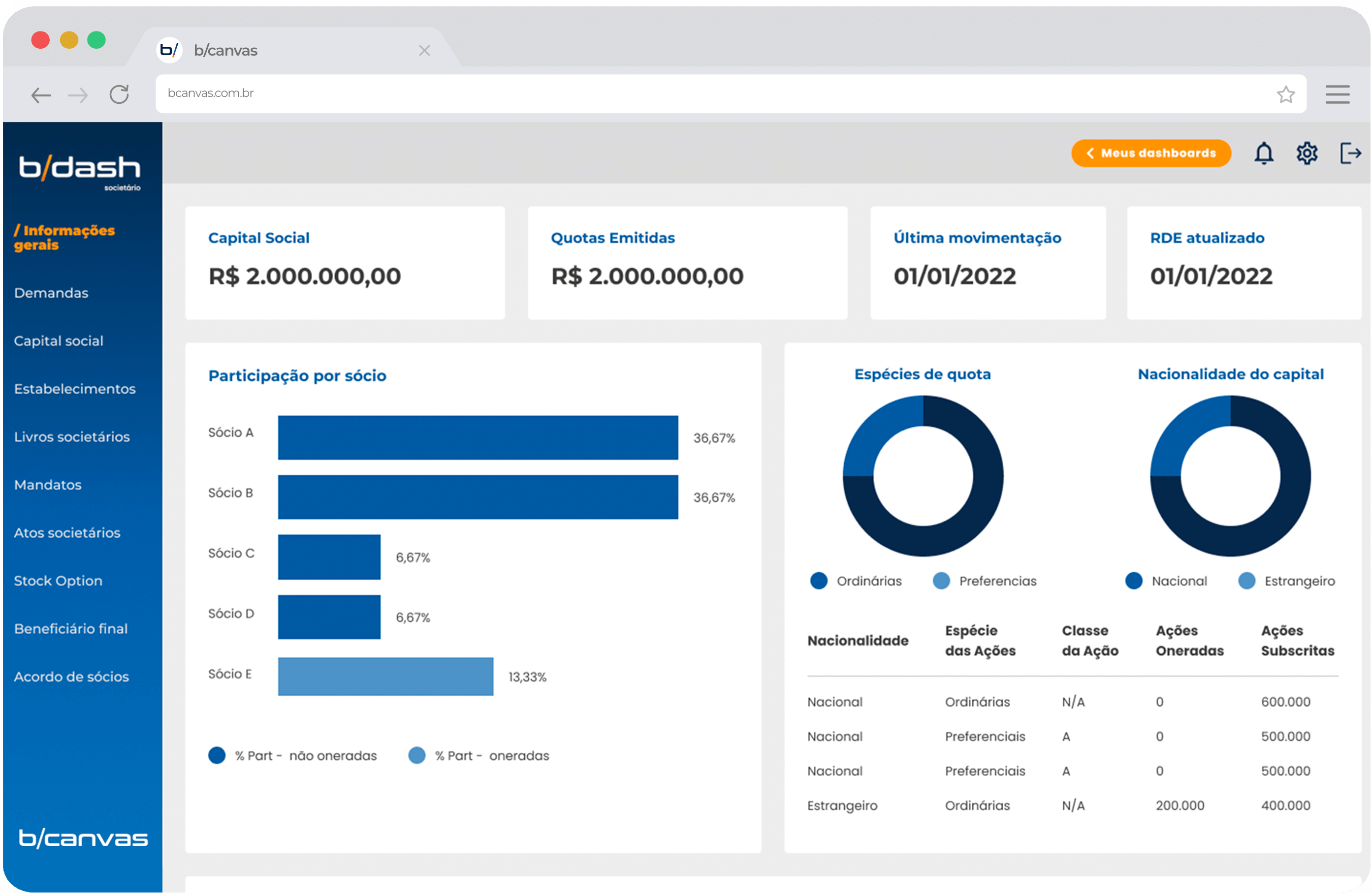1372x894 pixels.
Task: Click the R$ 2.000.000,00 Capital Social value
Action: pyautogui.click(x=304, y=276)
